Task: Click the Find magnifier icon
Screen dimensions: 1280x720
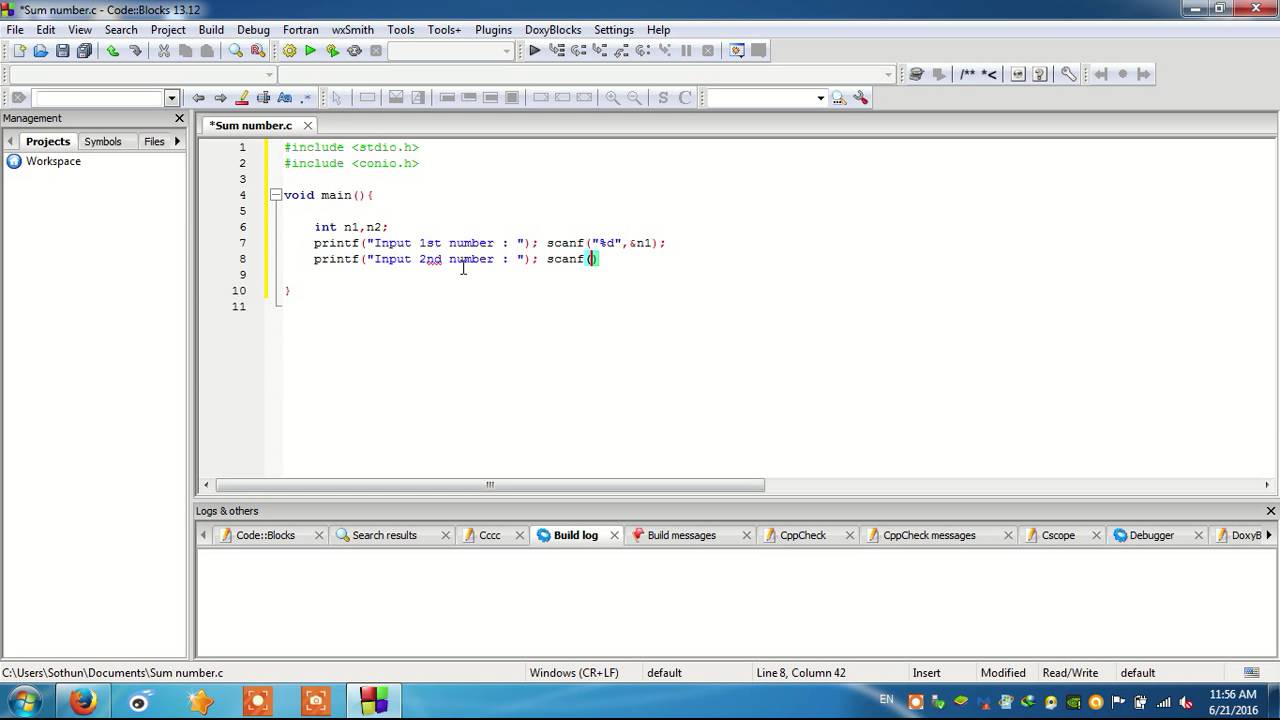Action: pyautogui.click(x=236, y=51)
